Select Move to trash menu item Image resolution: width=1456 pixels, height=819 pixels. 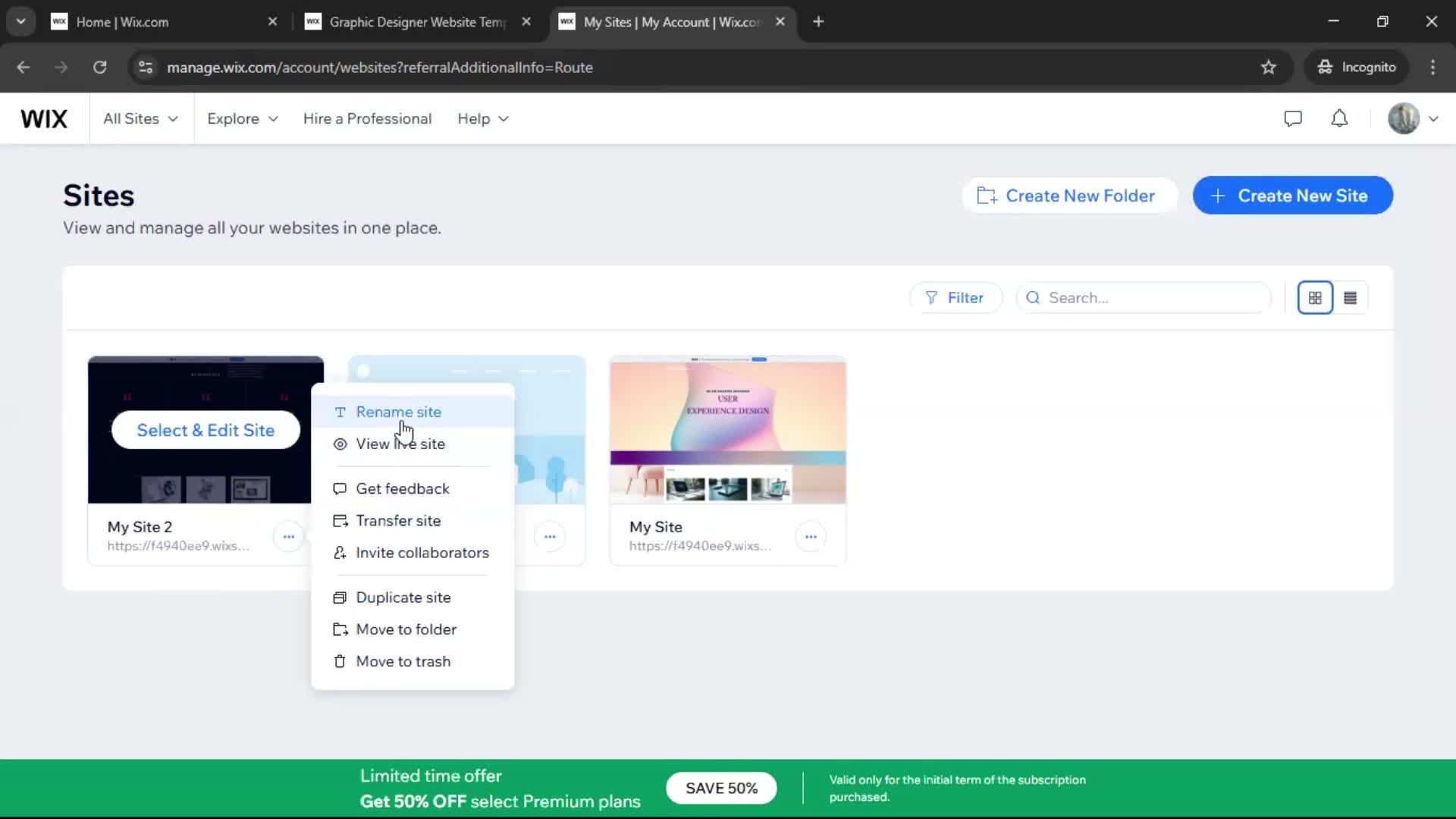click(413, 661)
